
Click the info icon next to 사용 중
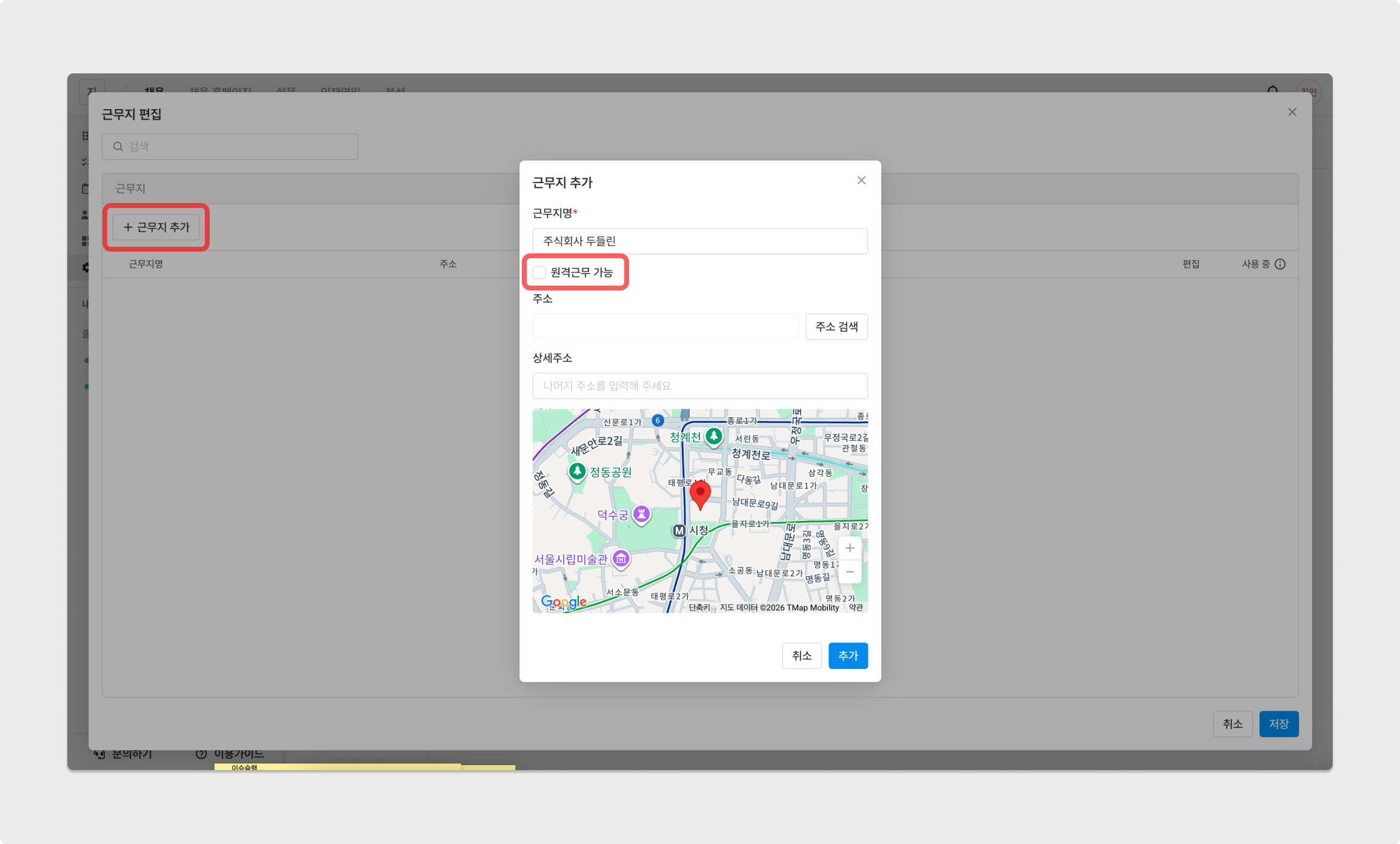(1280, 264)
